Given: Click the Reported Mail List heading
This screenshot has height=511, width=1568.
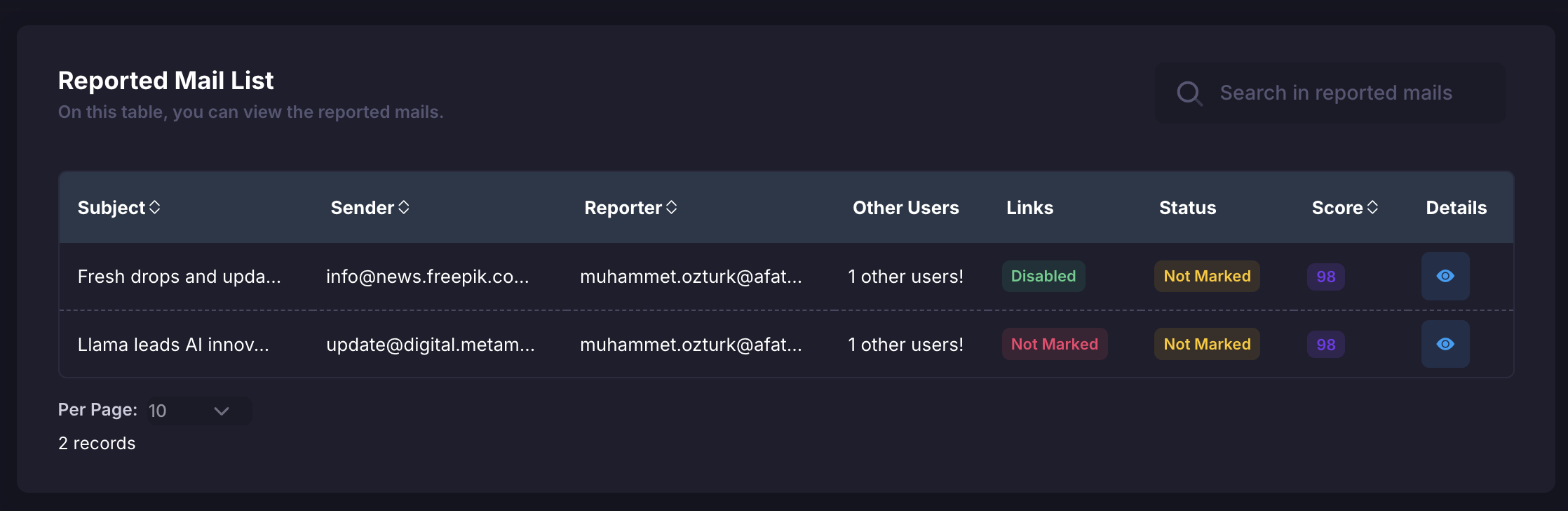Looking at the screenshot, I should [165, 81].
